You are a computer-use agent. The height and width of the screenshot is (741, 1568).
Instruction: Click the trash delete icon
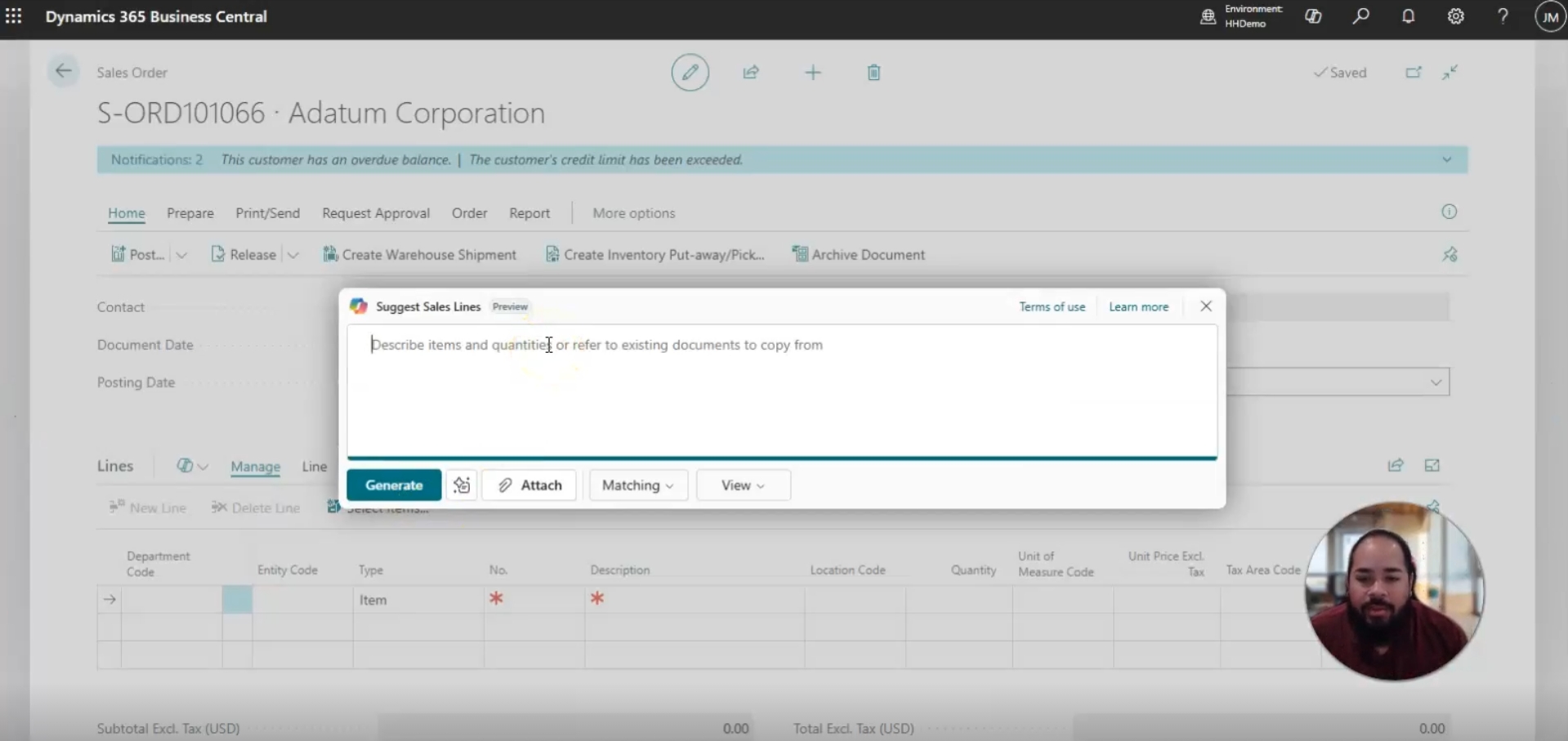873,73
